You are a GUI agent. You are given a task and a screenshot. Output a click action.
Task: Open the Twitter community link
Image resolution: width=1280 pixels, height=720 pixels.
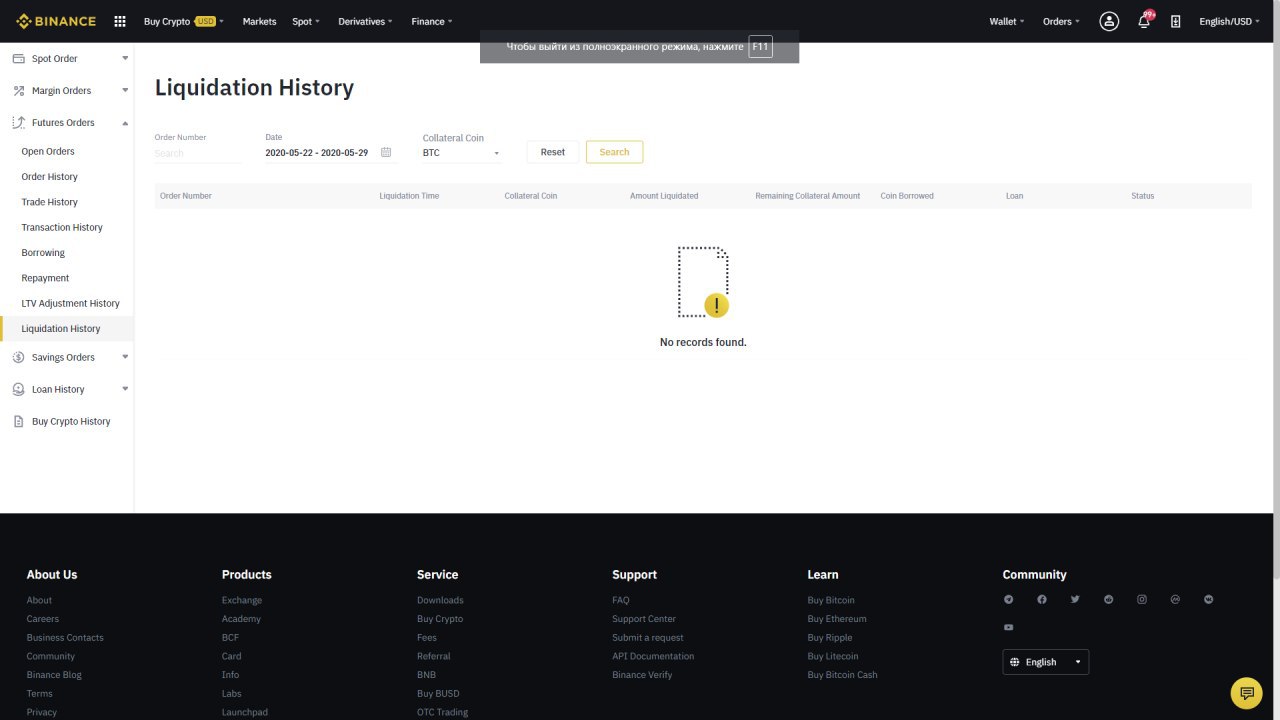[x=1075, y=599]
